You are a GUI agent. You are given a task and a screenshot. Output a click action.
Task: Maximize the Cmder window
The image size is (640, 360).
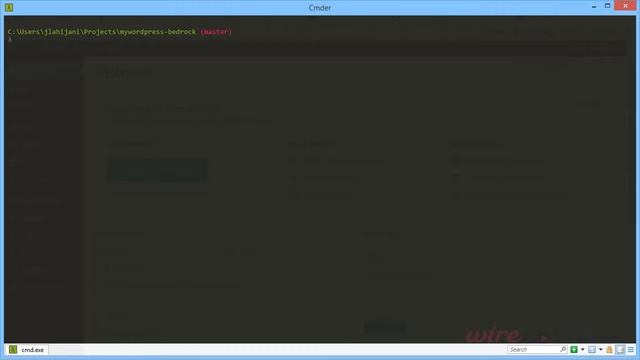[607, 6]
